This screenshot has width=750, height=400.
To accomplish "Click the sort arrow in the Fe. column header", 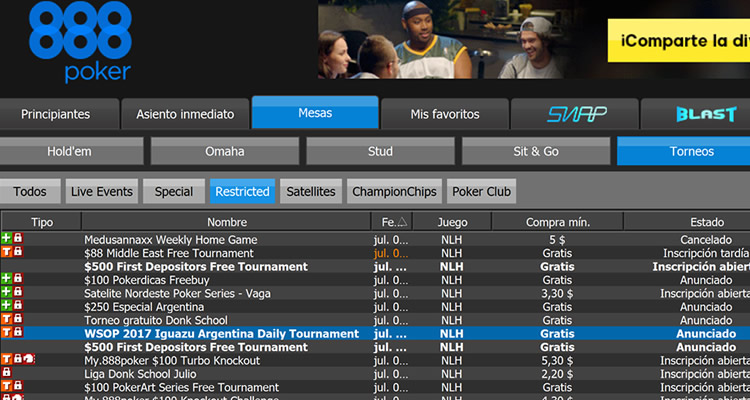I will 402,222.
